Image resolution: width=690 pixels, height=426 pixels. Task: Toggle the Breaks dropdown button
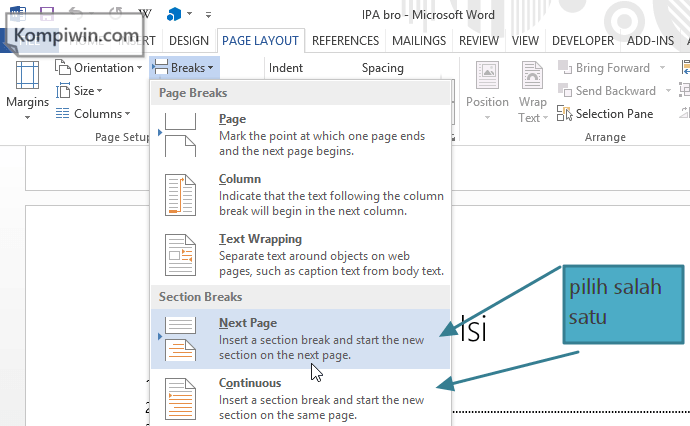[184, 68]
